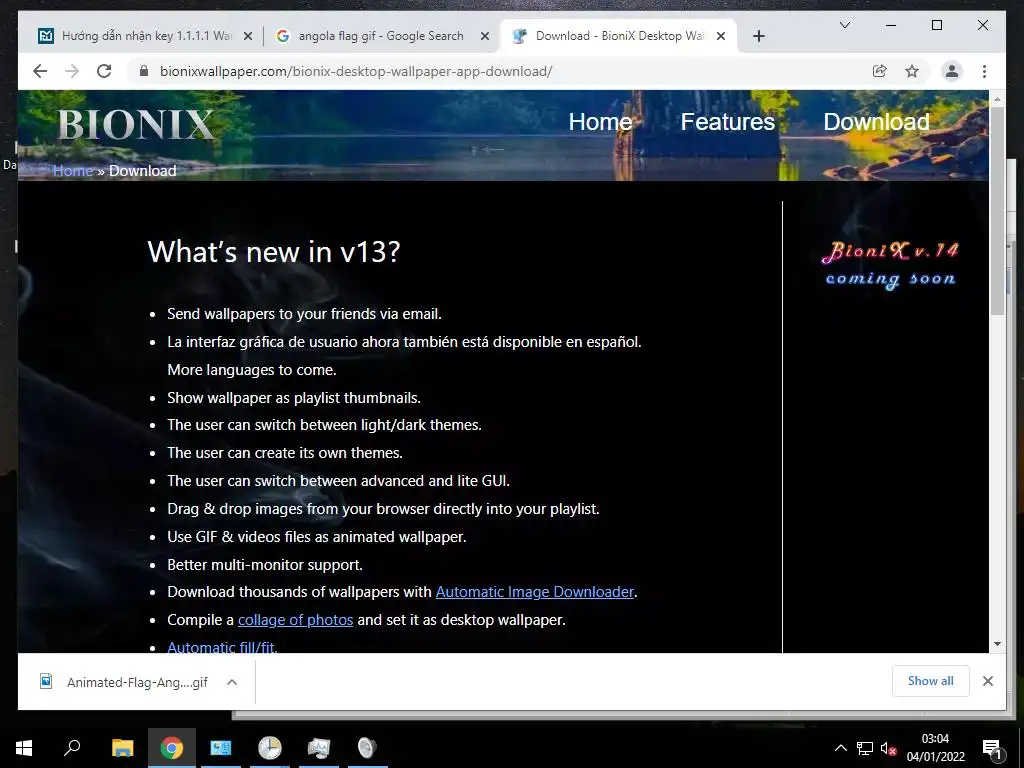Click the address bar URL
1024x768 pixels.
(x=356, y=71)
